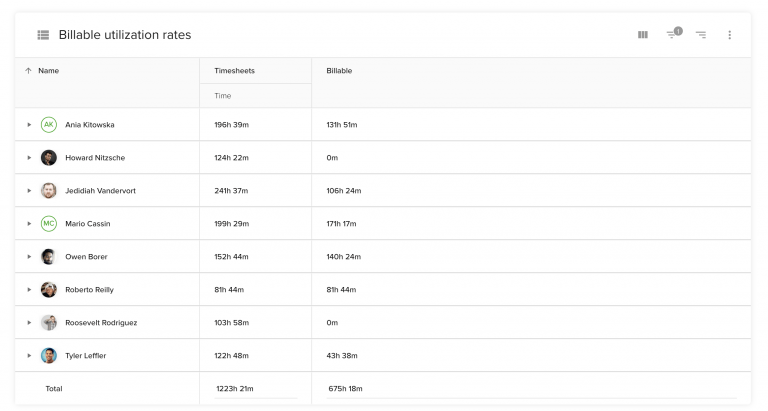Screen dimensions: 768x411
Task: Expand the Howard Nitzsche row
Action: click(x=29, y=158)
